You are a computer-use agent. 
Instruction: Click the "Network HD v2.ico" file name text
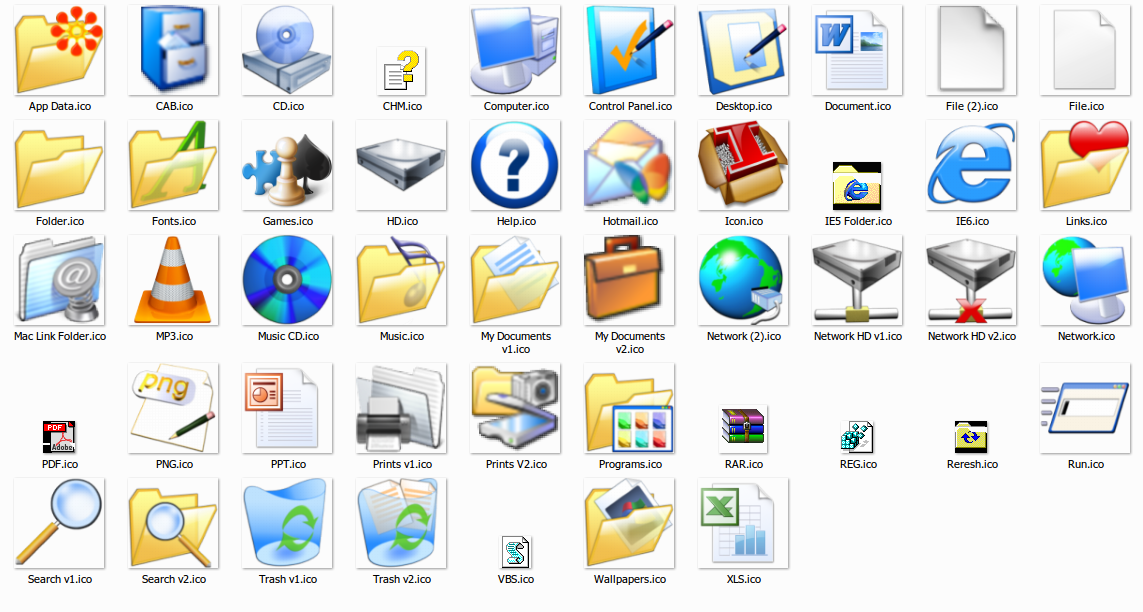pyautogui.click(x=972, y=337)
